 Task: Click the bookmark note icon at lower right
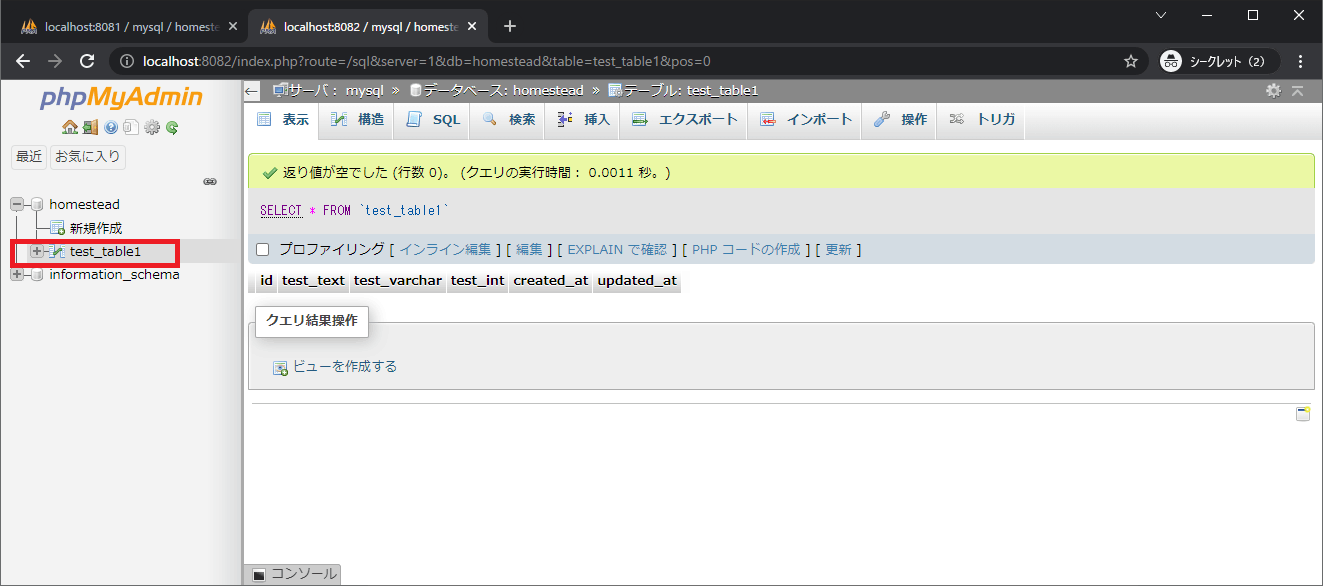point(1303,413)
